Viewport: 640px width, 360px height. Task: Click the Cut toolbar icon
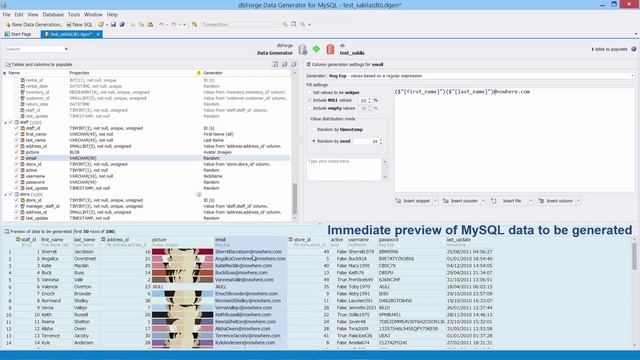133,24
